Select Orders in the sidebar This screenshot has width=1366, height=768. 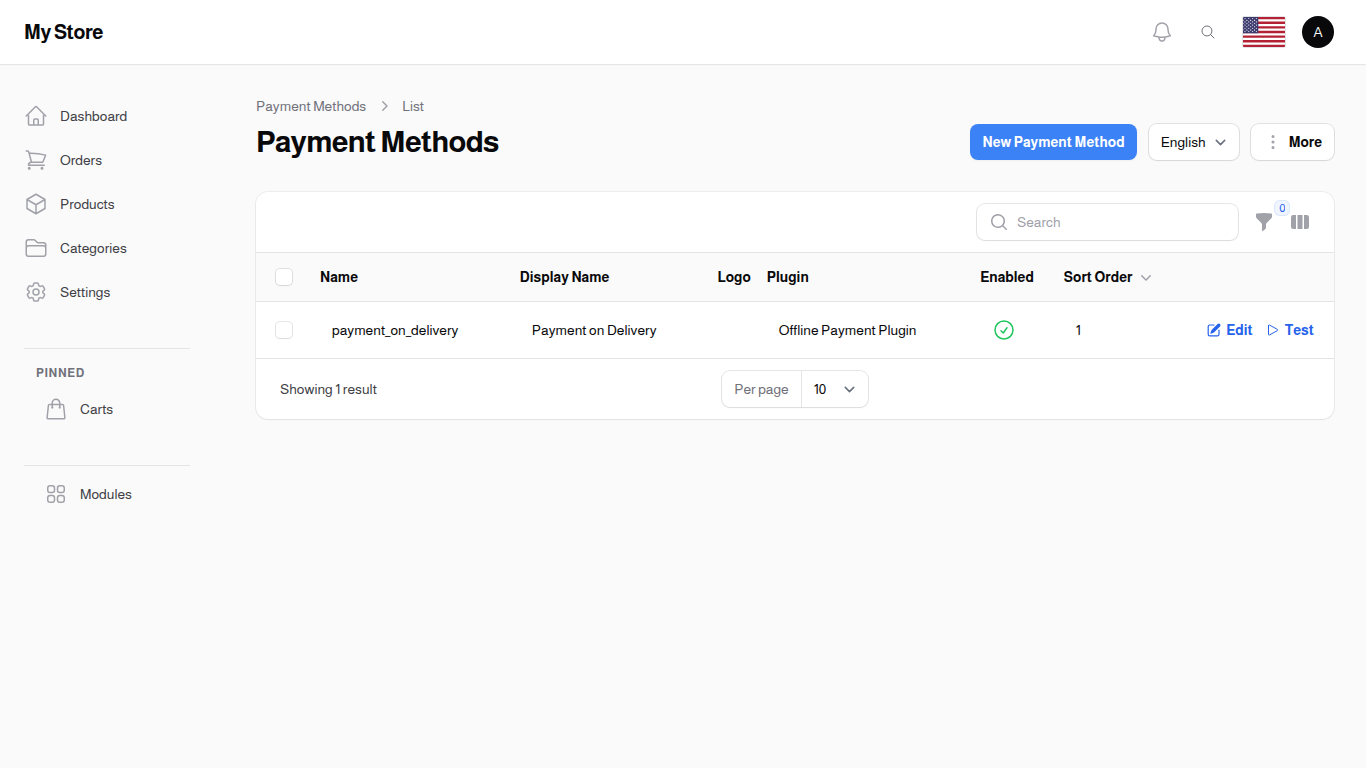click(x=80, y=160)
